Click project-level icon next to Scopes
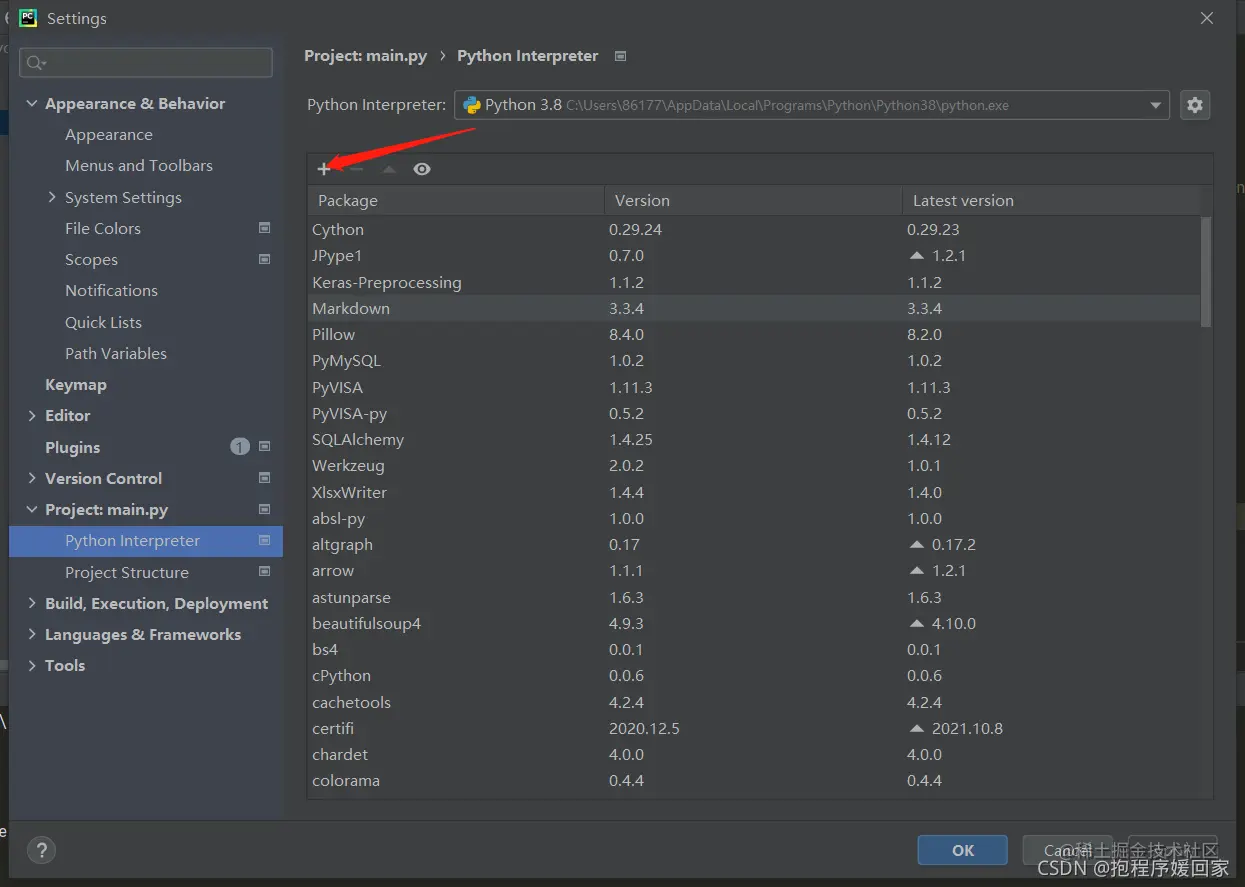Screen dimensions: 1245x887 click(x=264, y=259)
